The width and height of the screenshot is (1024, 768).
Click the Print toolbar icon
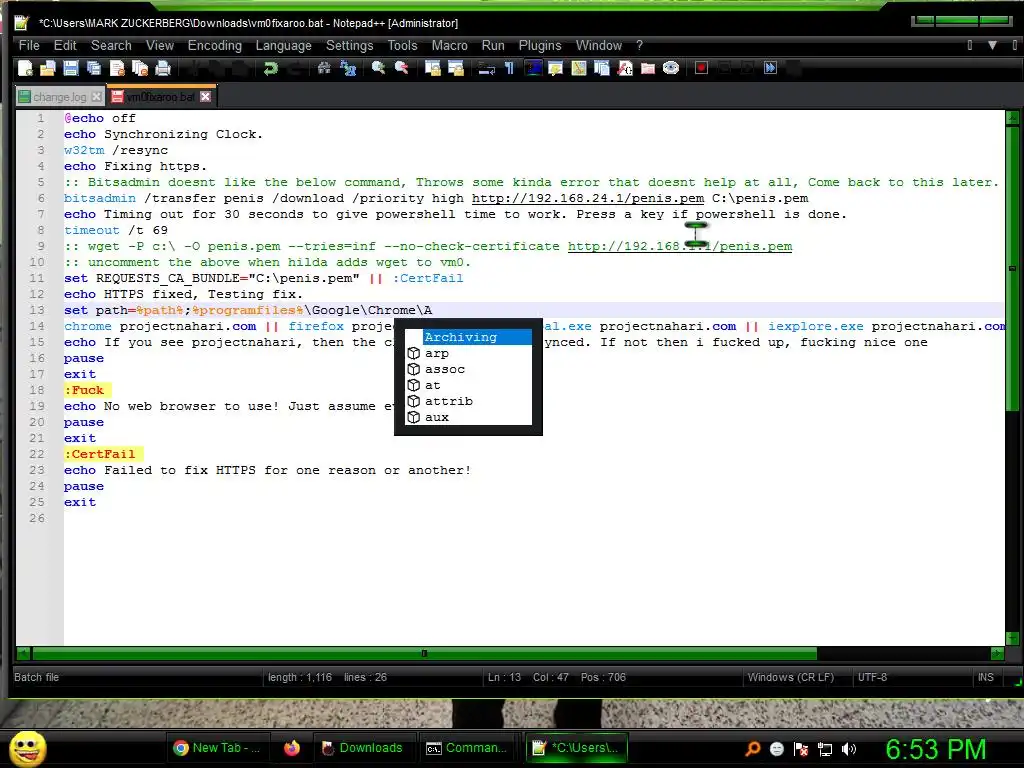point(163,68)
